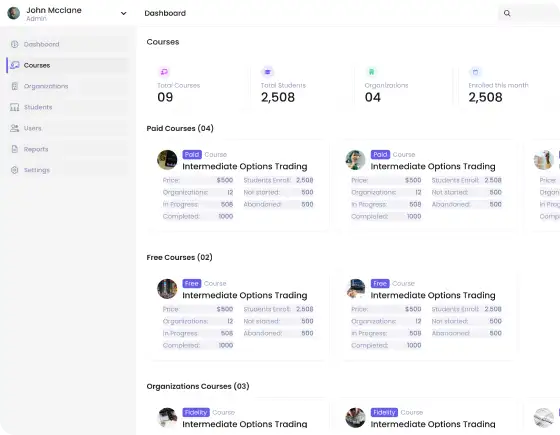The image size is (560, 435).
Task: Click the first Free course thumbnail
Action: pos(167,289)
